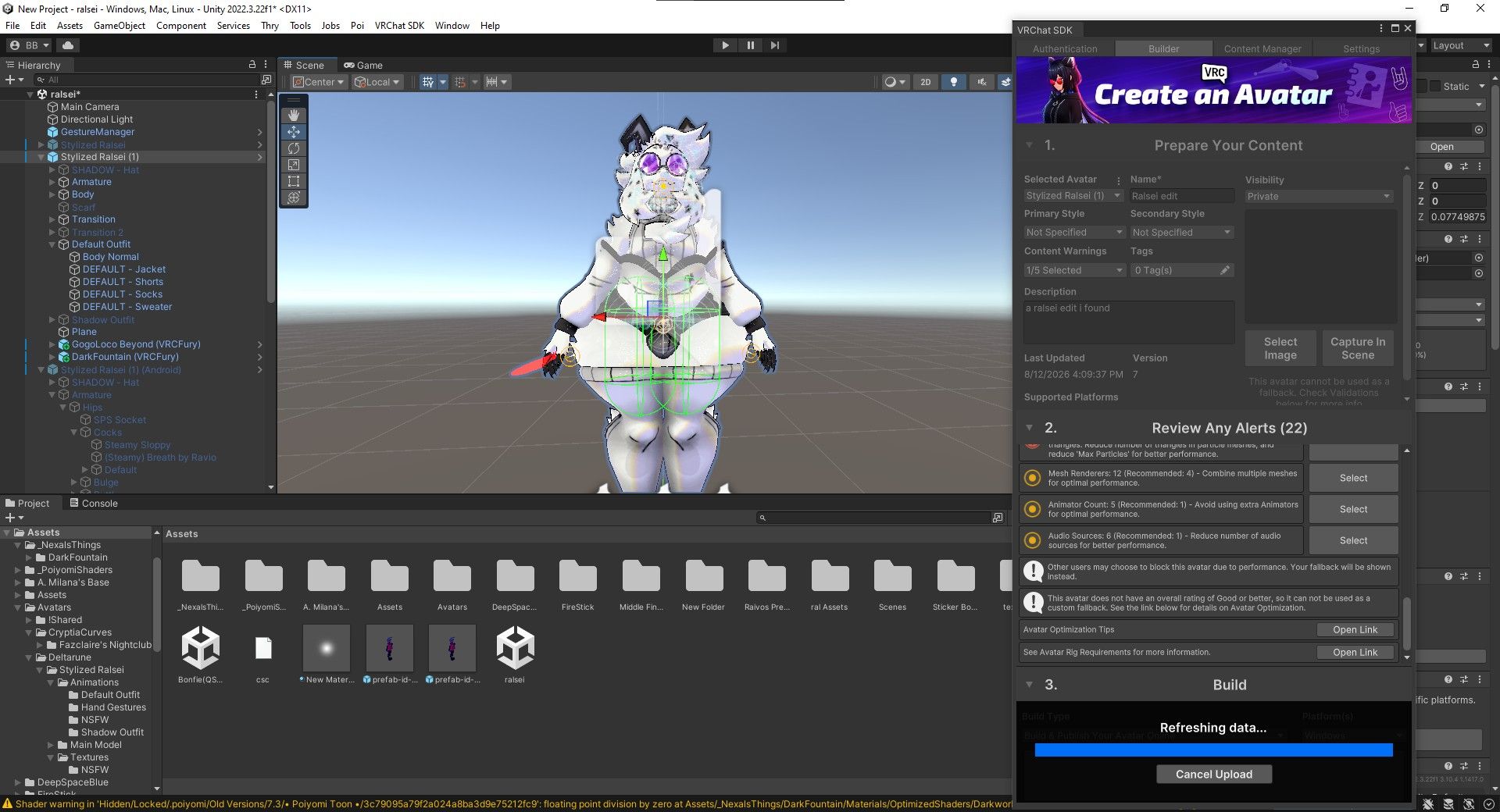The width and height of the screenshot is (1500, 812).
Task: Toggle 2D view mode
Action: pos(926,82)
